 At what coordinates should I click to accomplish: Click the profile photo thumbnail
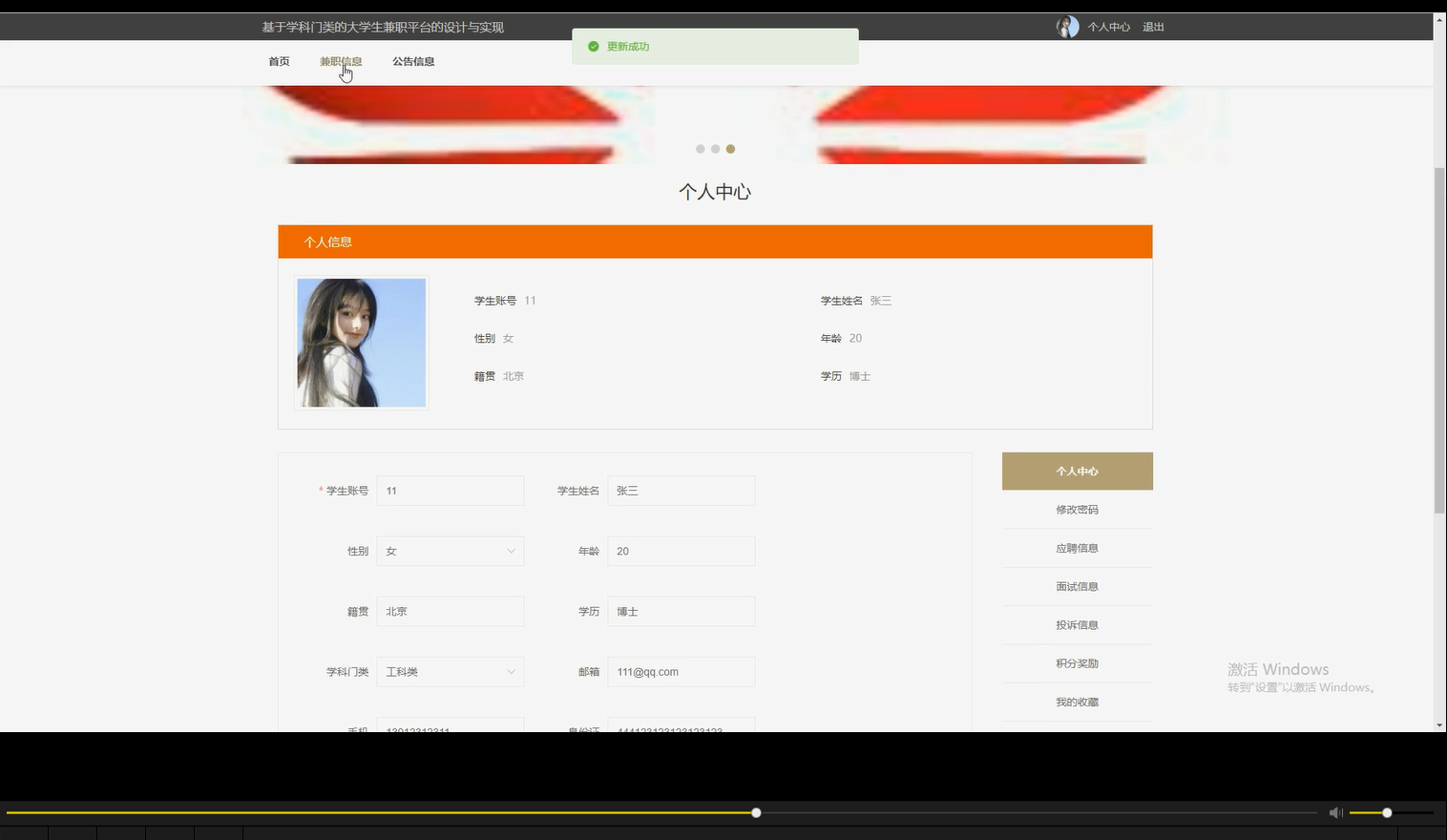pyautogui.click(x=361, y=342)
